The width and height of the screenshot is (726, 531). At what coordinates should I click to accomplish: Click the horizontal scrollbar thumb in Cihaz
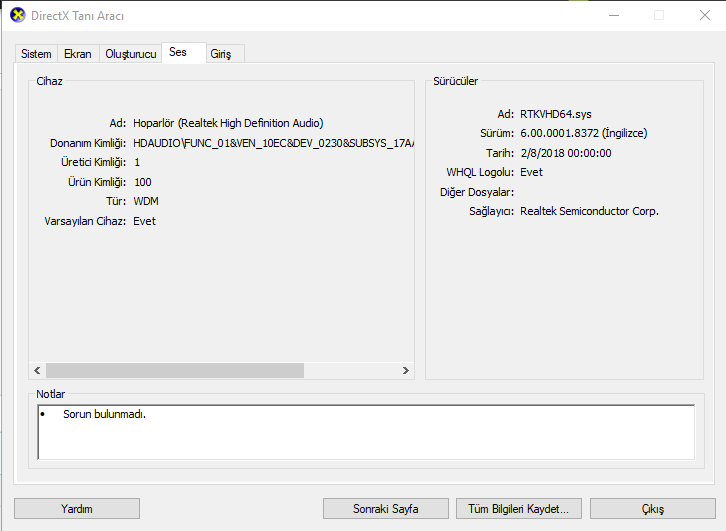pyautogui.click(x=175, y=370)
